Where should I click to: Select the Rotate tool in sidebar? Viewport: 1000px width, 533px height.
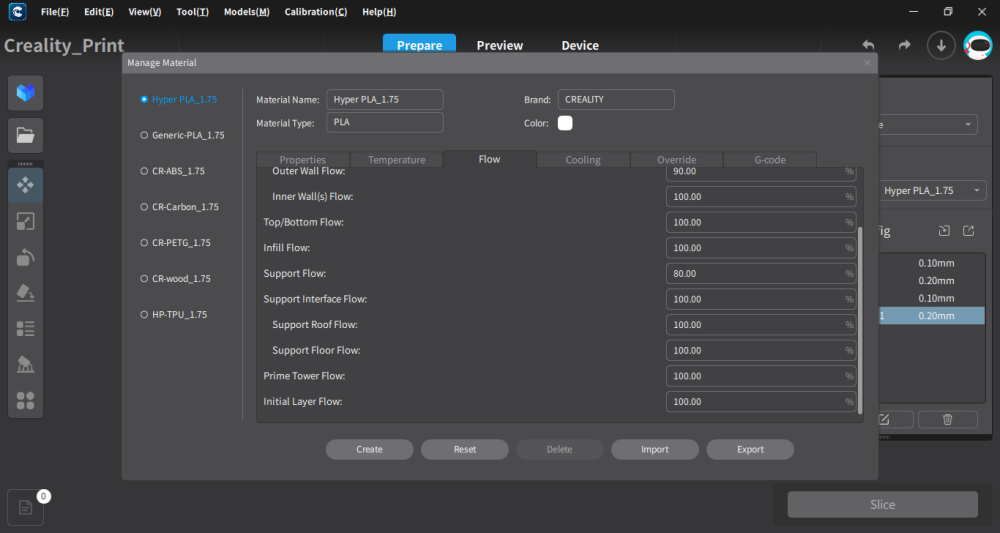[x=26, y=257]
